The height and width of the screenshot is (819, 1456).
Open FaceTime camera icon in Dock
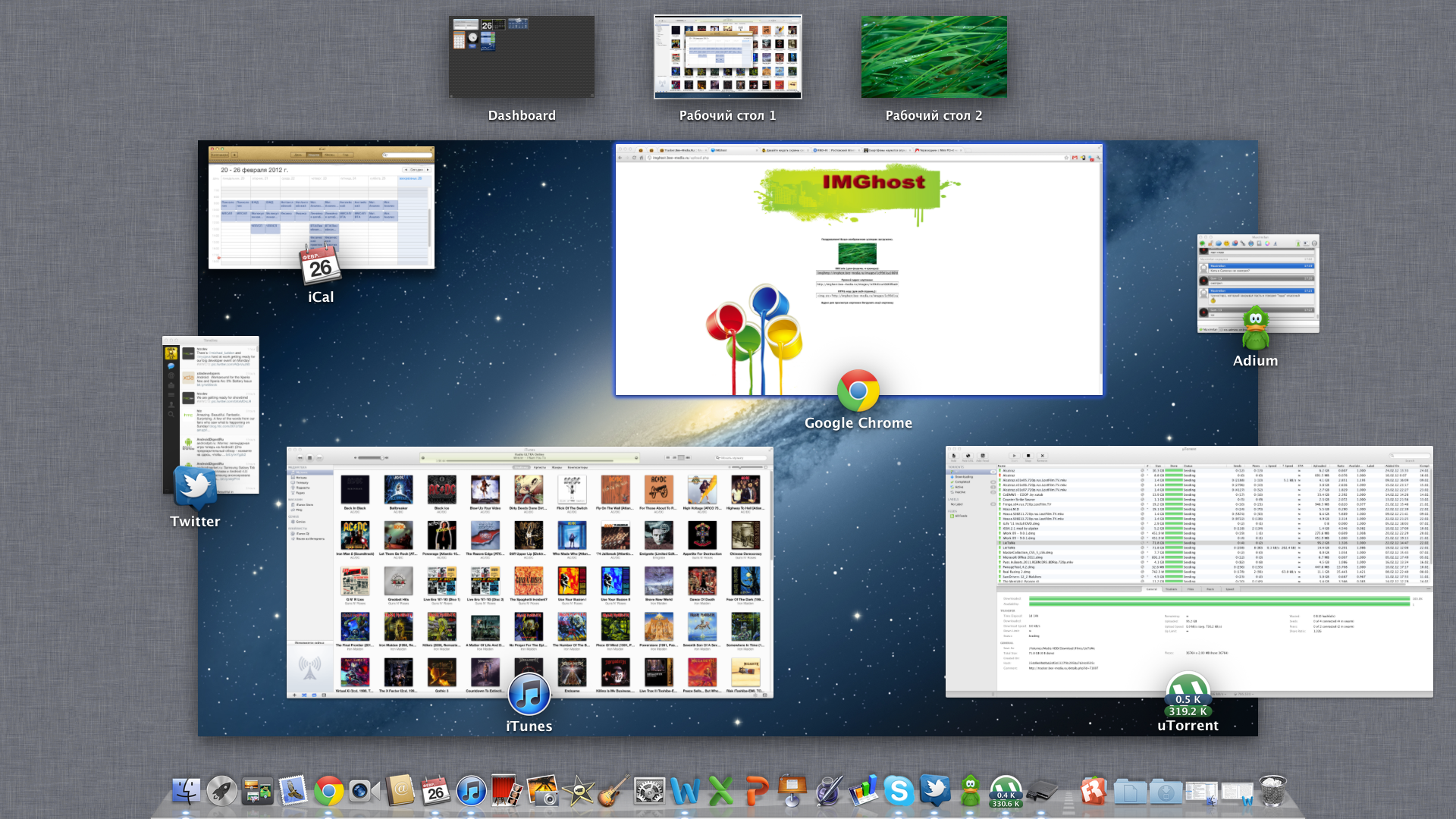click(x=364, y=791)
